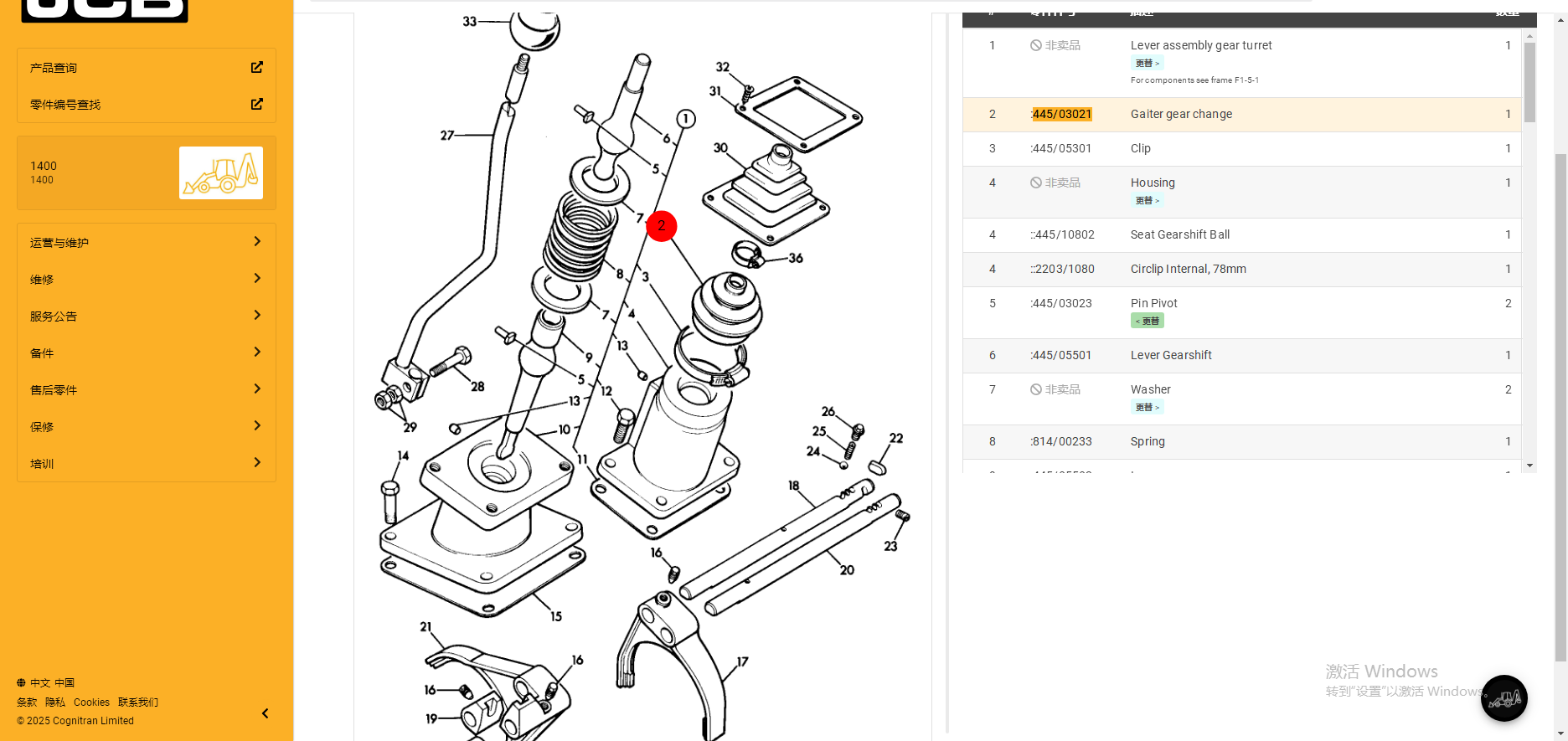Click the Cookies footer link
This screenshot has height=741, width=1568.
91,702
